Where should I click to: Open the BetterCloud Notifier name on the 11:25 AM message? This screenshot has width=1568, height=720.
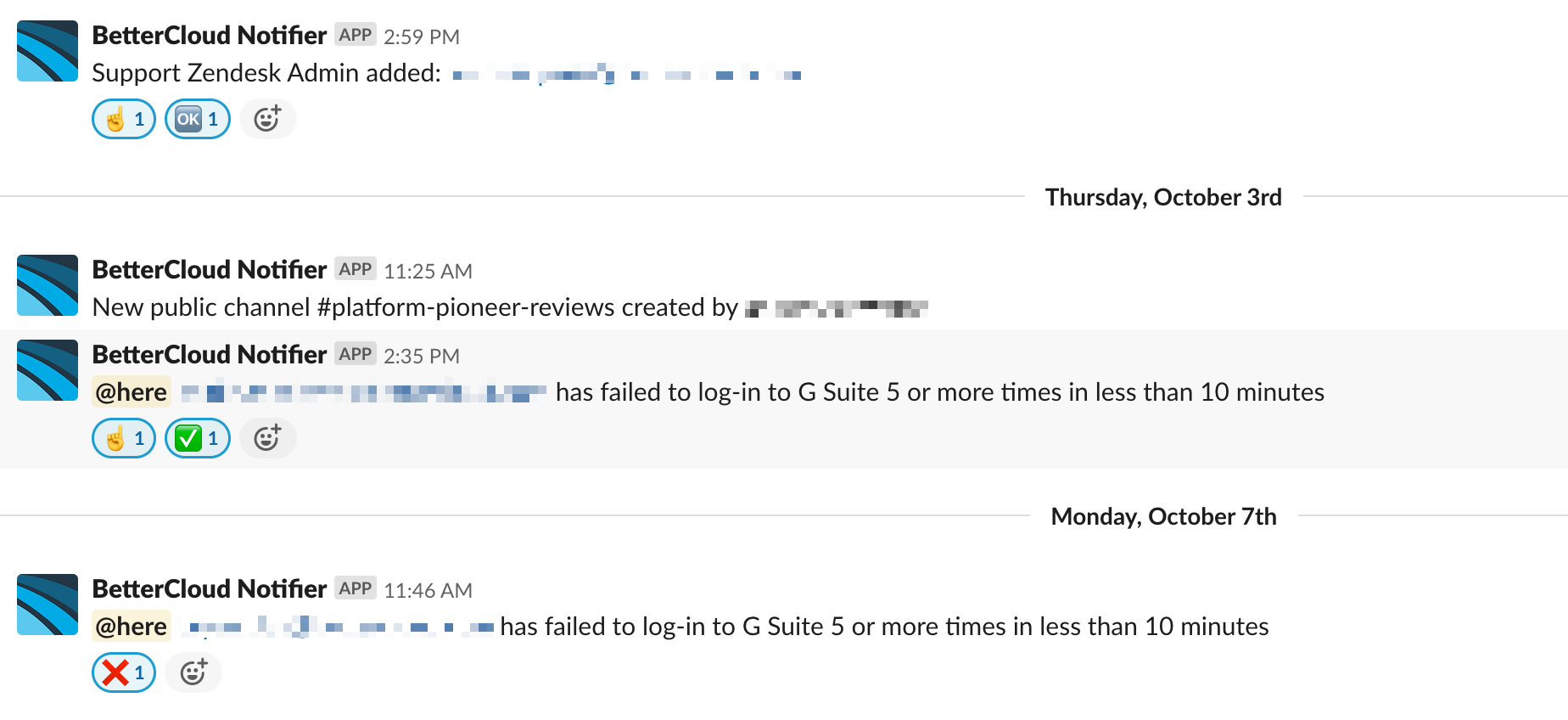[x=209, y=269]
